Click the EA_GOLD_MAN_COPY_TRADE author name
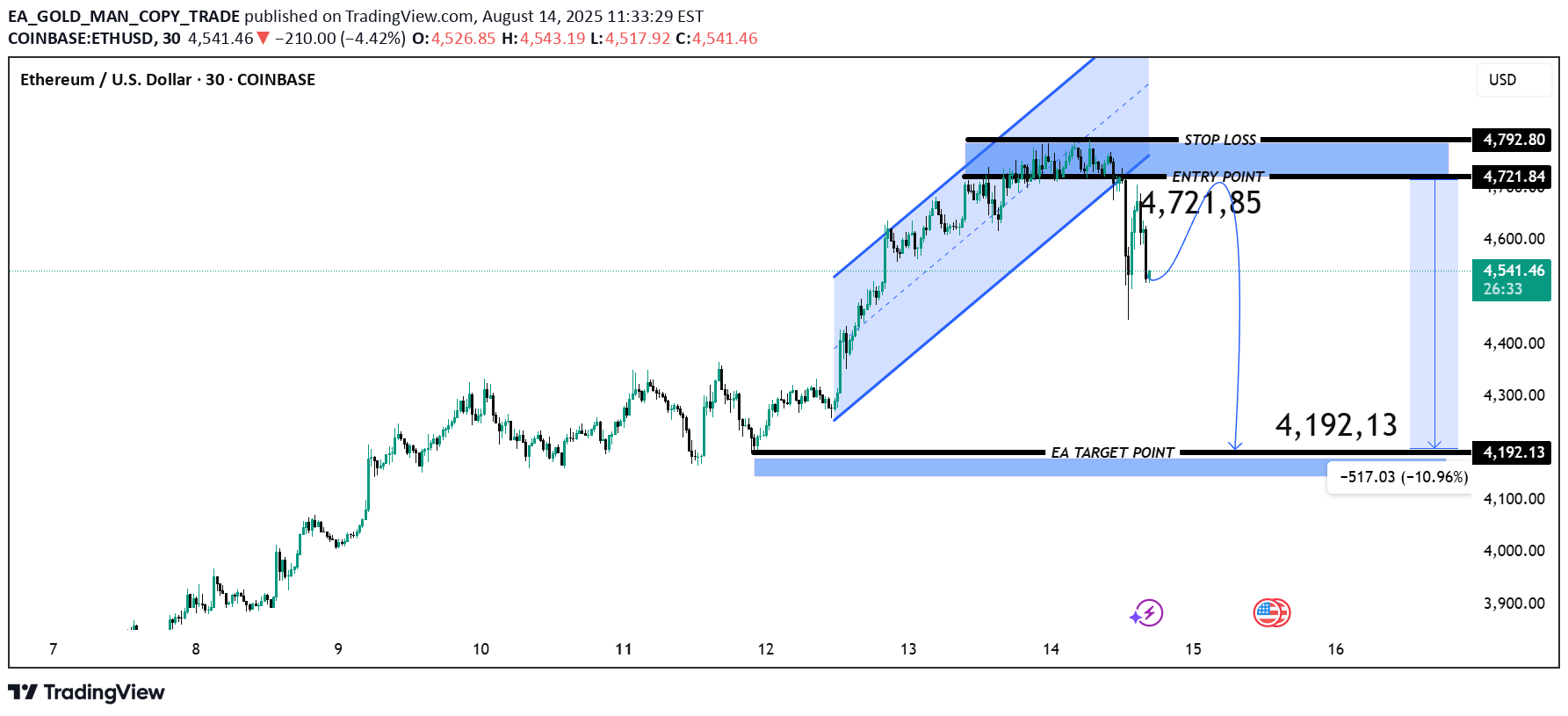 tap(124, 16)
